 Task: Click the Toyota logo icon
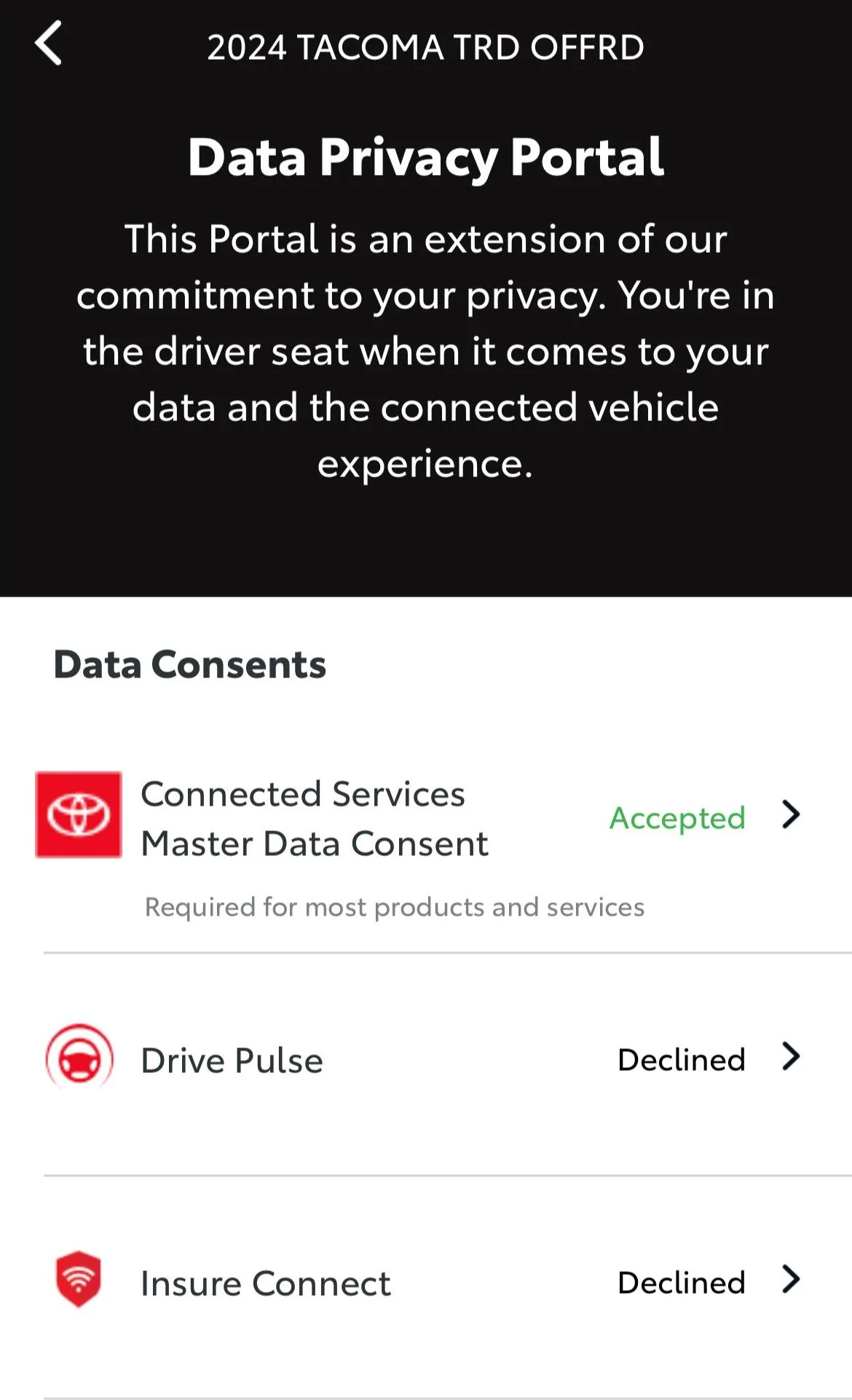(79, 814)
